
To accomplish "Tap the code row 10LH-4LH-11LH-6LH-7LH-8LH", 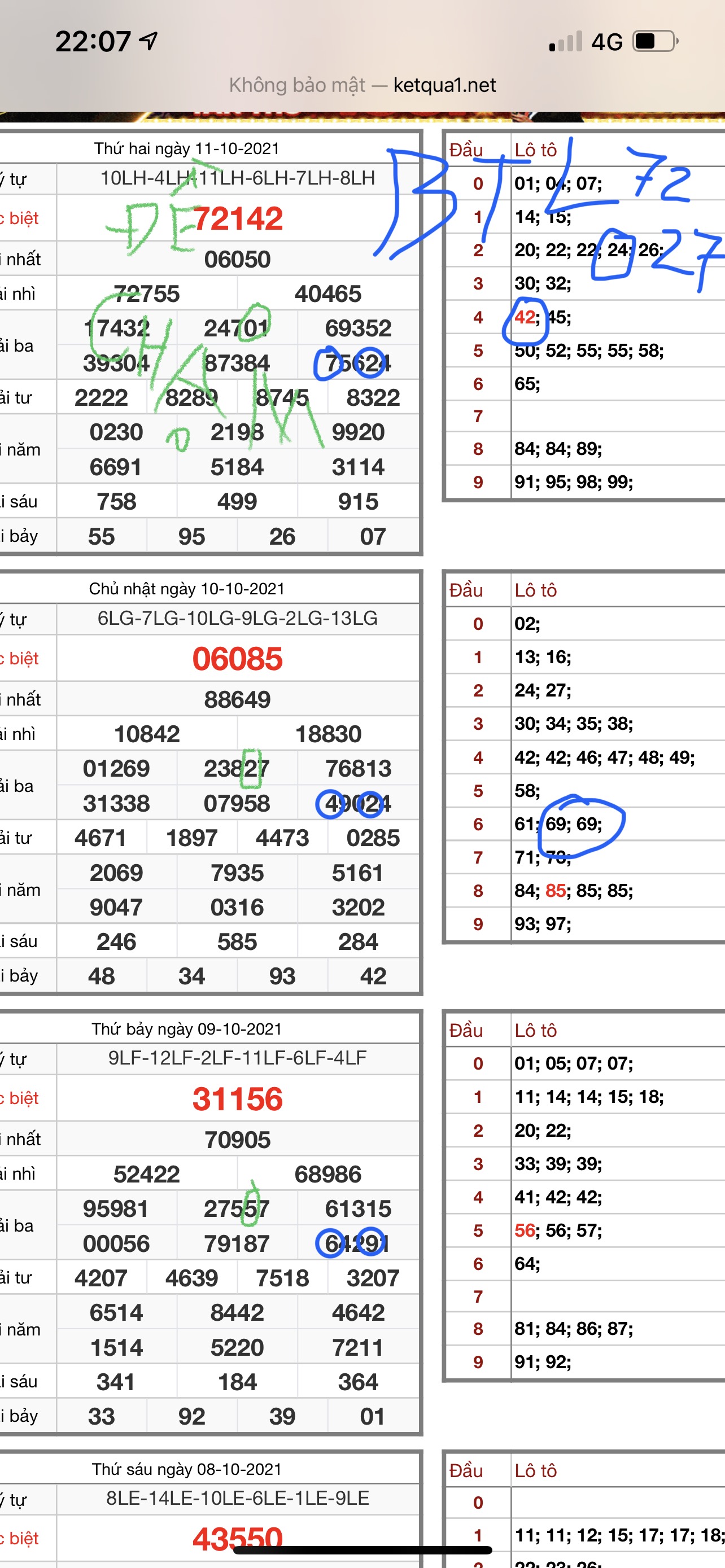I will (x=237, y=178).
